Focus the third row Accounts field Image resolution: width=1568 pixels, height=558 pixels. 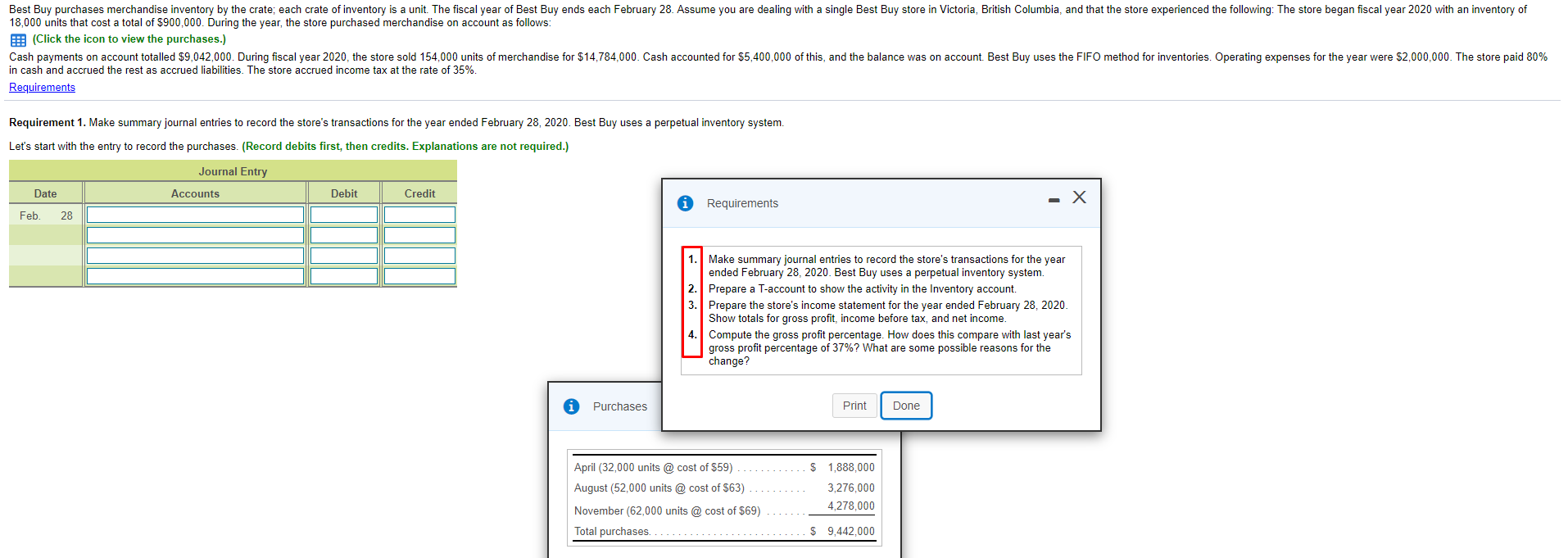[x=195, y=256]
